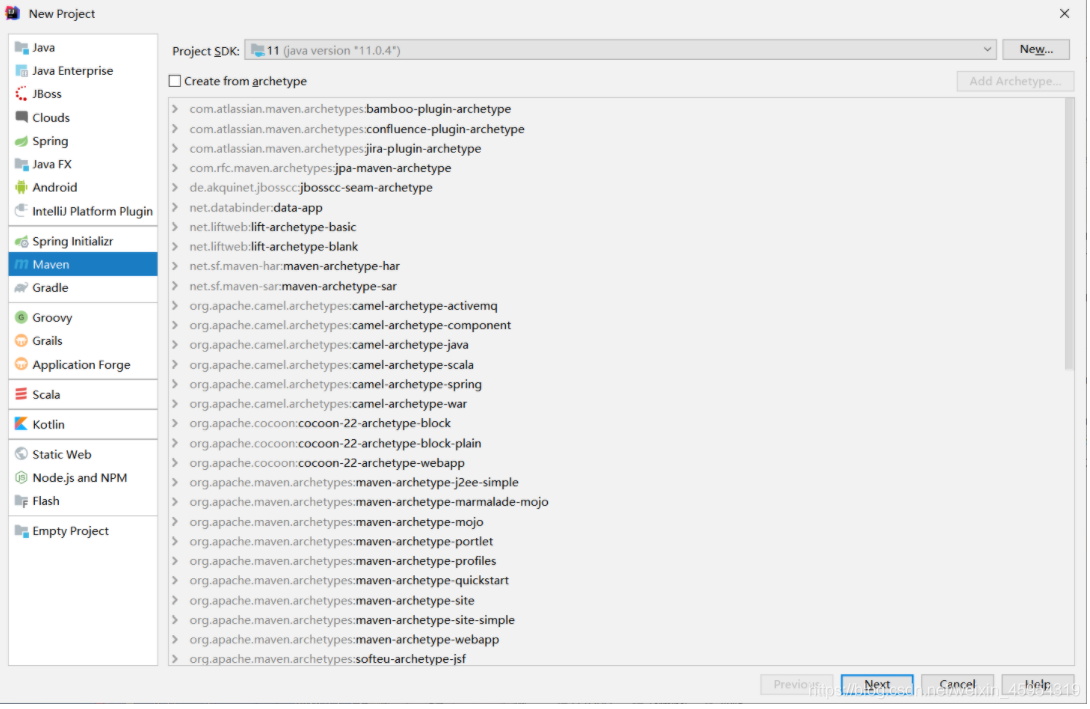Viewport: 1090px width, 709px height.
Task: Click the Maven 'm' icon
Action: 22,264
